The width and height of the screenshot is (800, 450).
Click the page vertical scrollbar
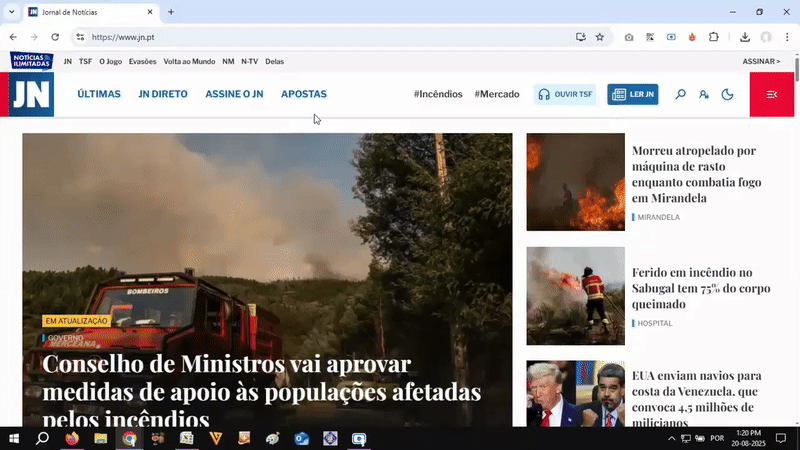795,250
